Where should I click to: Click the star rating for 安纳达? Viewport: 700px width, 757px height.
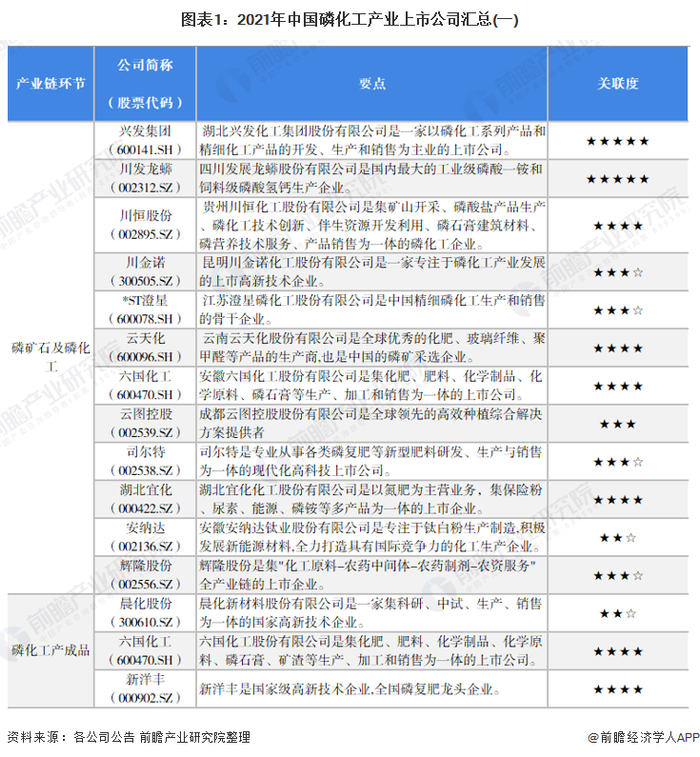pyautogui.click(x=617, y=538)
